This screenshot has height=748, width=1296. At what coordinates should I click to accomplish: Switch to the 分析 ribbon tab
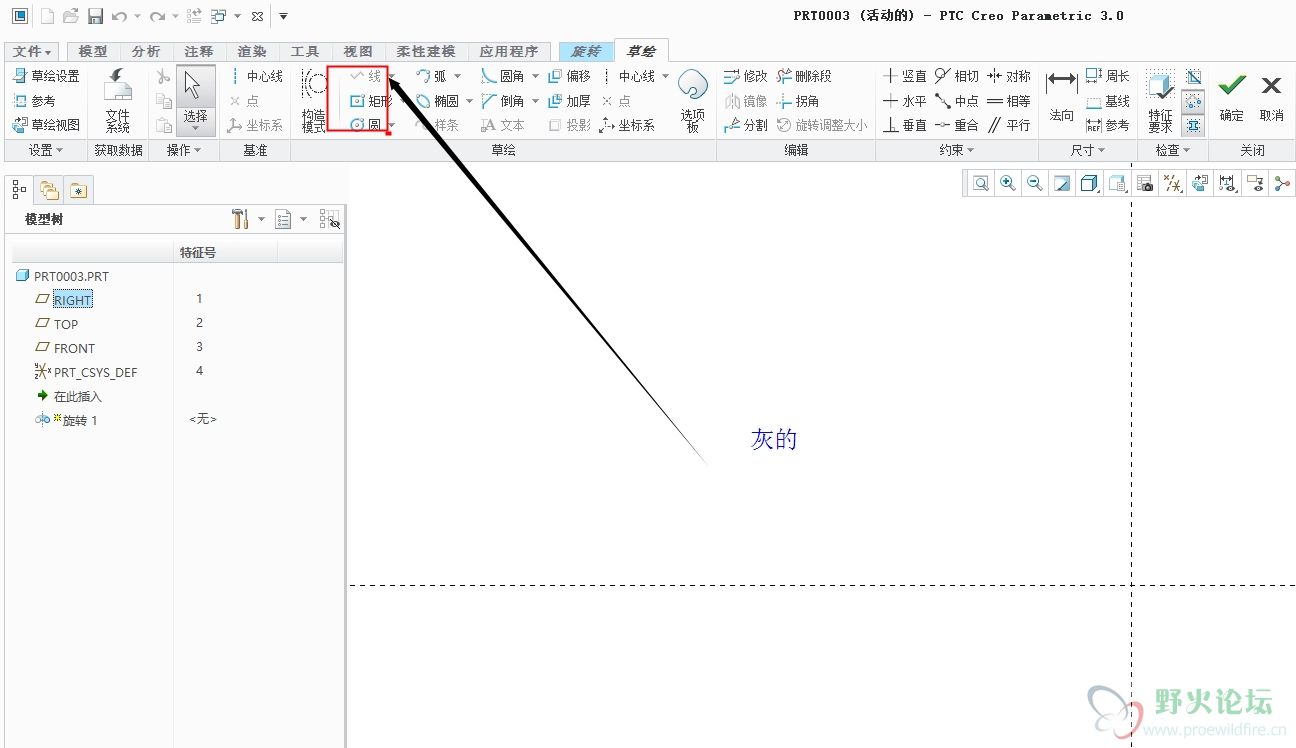[146, 51]
